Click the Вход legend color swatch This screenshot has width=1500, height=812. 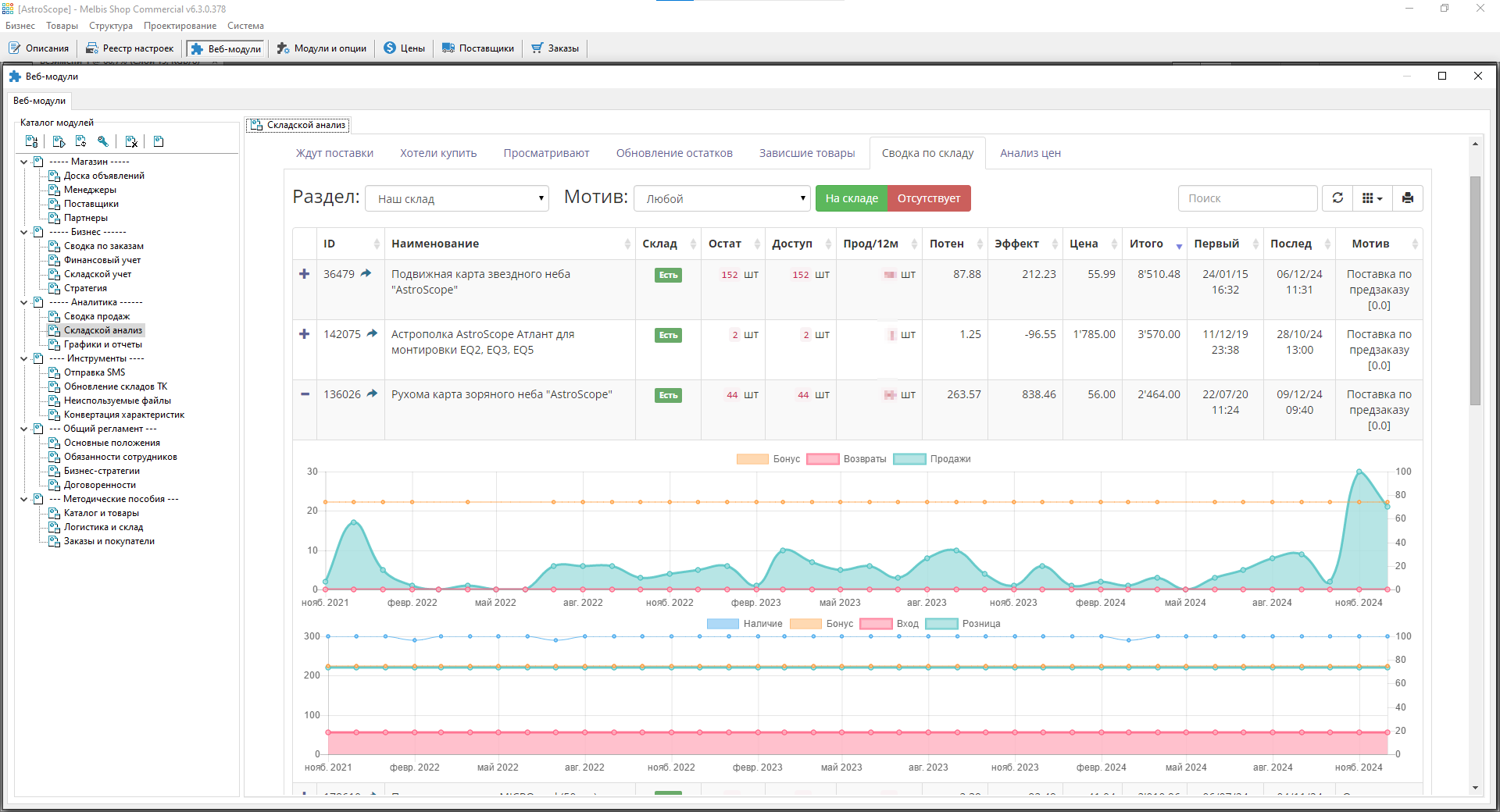(x=876, y=624)
